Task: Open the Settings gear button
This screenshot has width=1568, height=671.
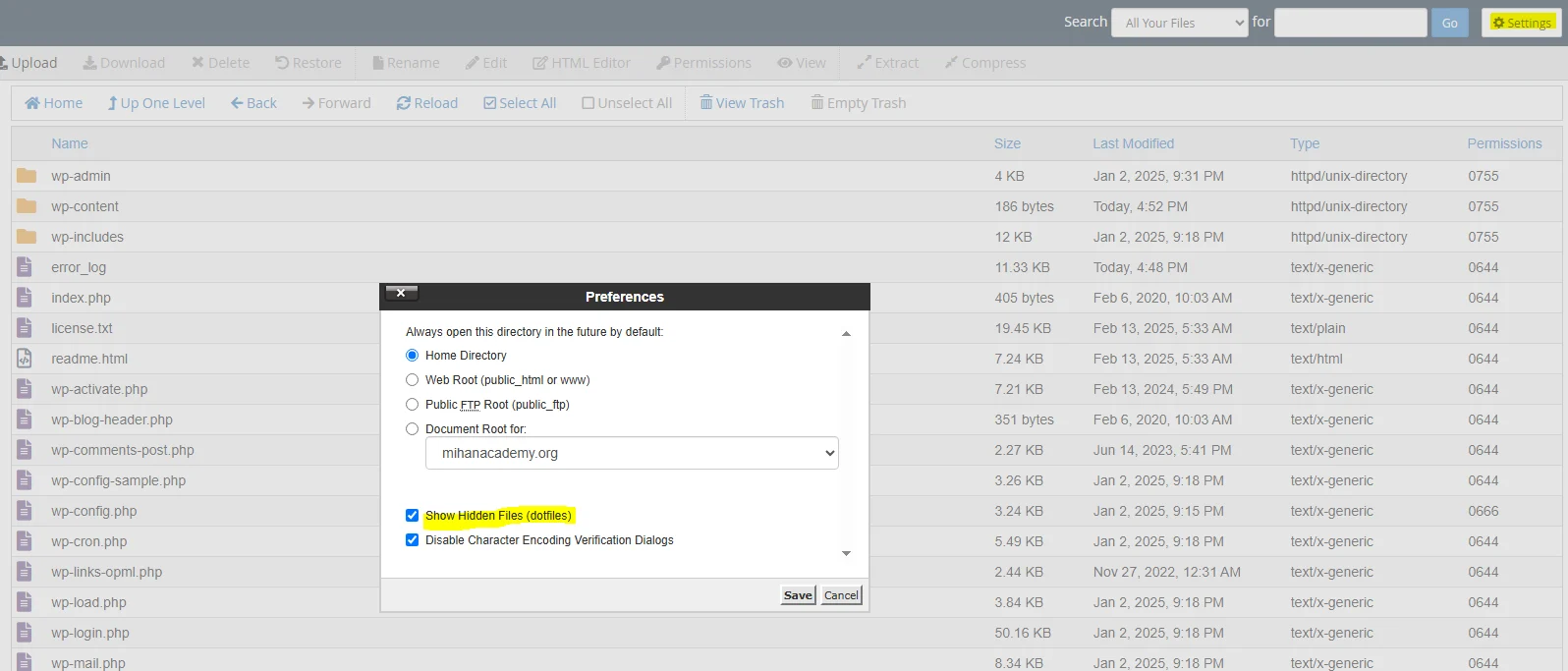Action: pos(1521,23)
